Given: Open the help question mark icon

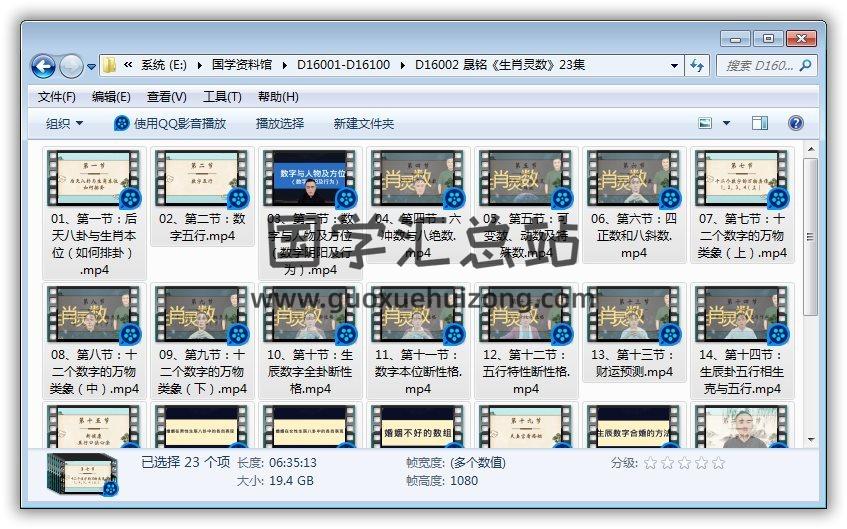Looking at the screenshot, I should point(796,123).
